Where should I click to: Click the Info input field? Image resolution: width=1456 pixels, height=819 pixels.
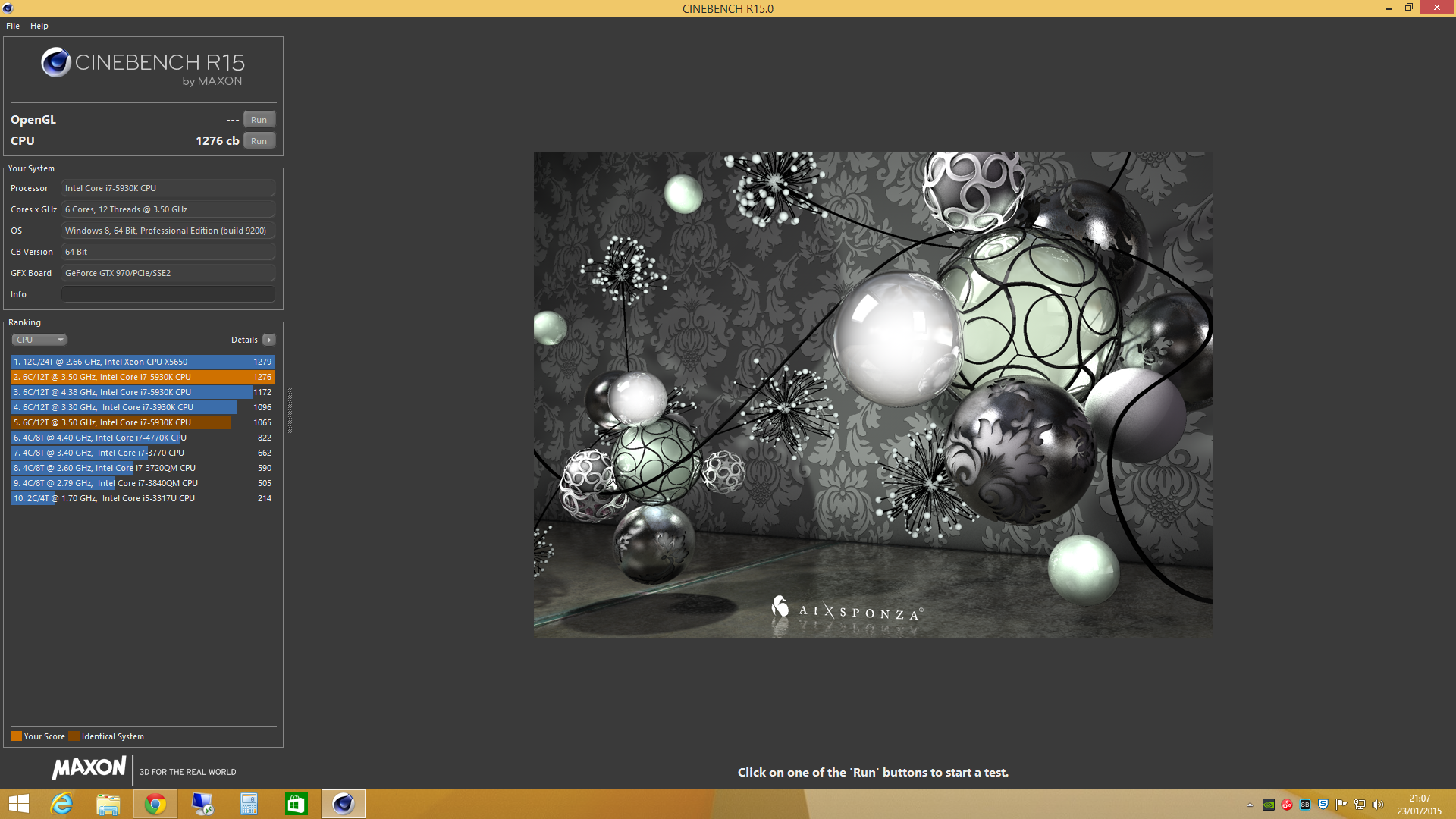(x=168, y=294)
